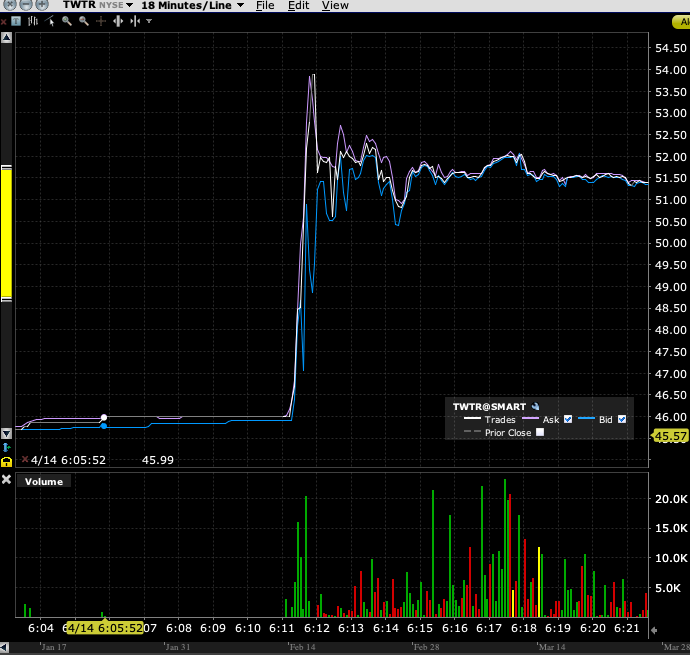Click the highlighted 4/14 6:05:52 time label
This screenshot has width=690, height=655.
104,628
